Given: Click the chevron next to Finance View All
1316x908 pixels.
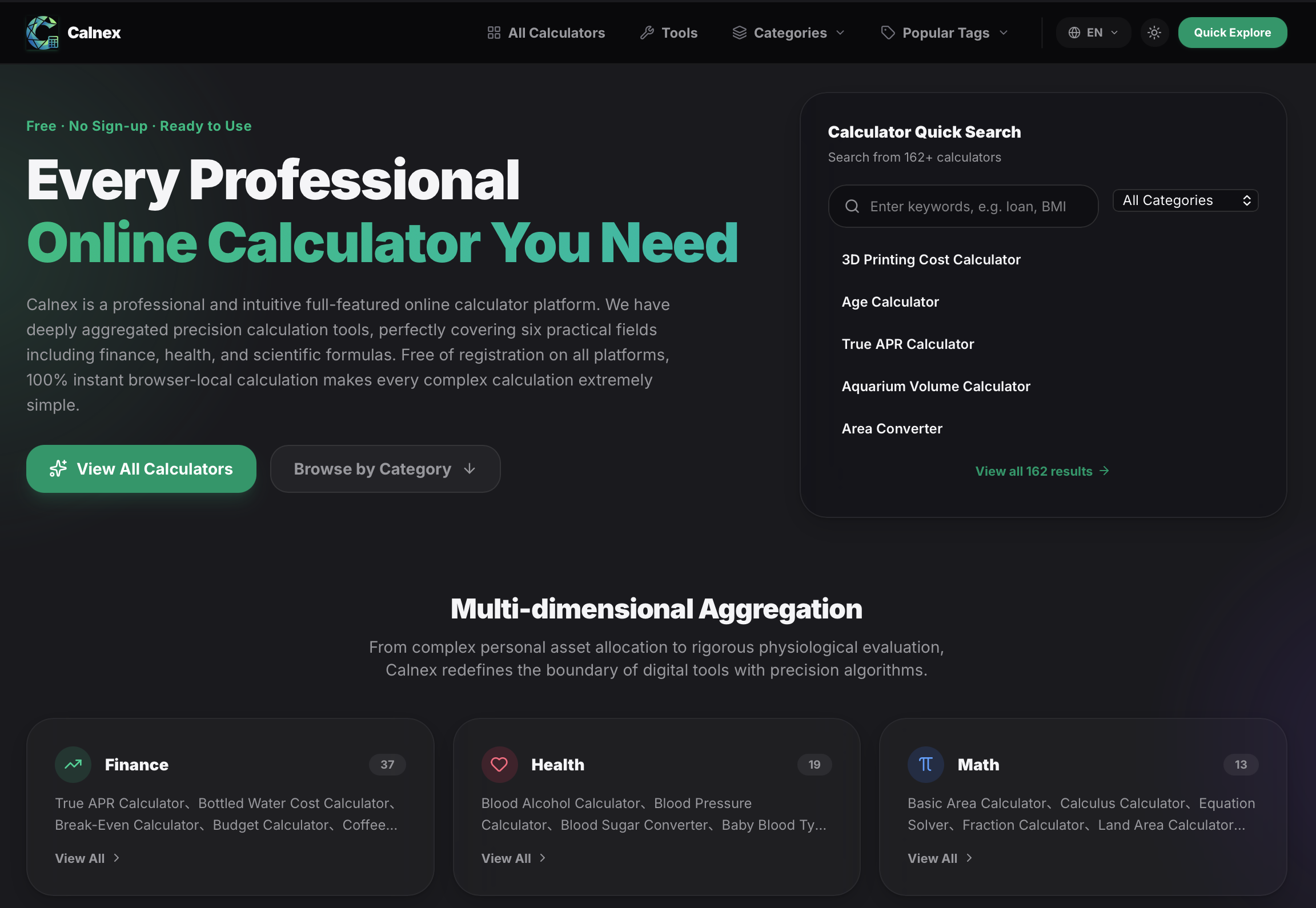Looking at the screenshot, I should click(x=117, y=858).
